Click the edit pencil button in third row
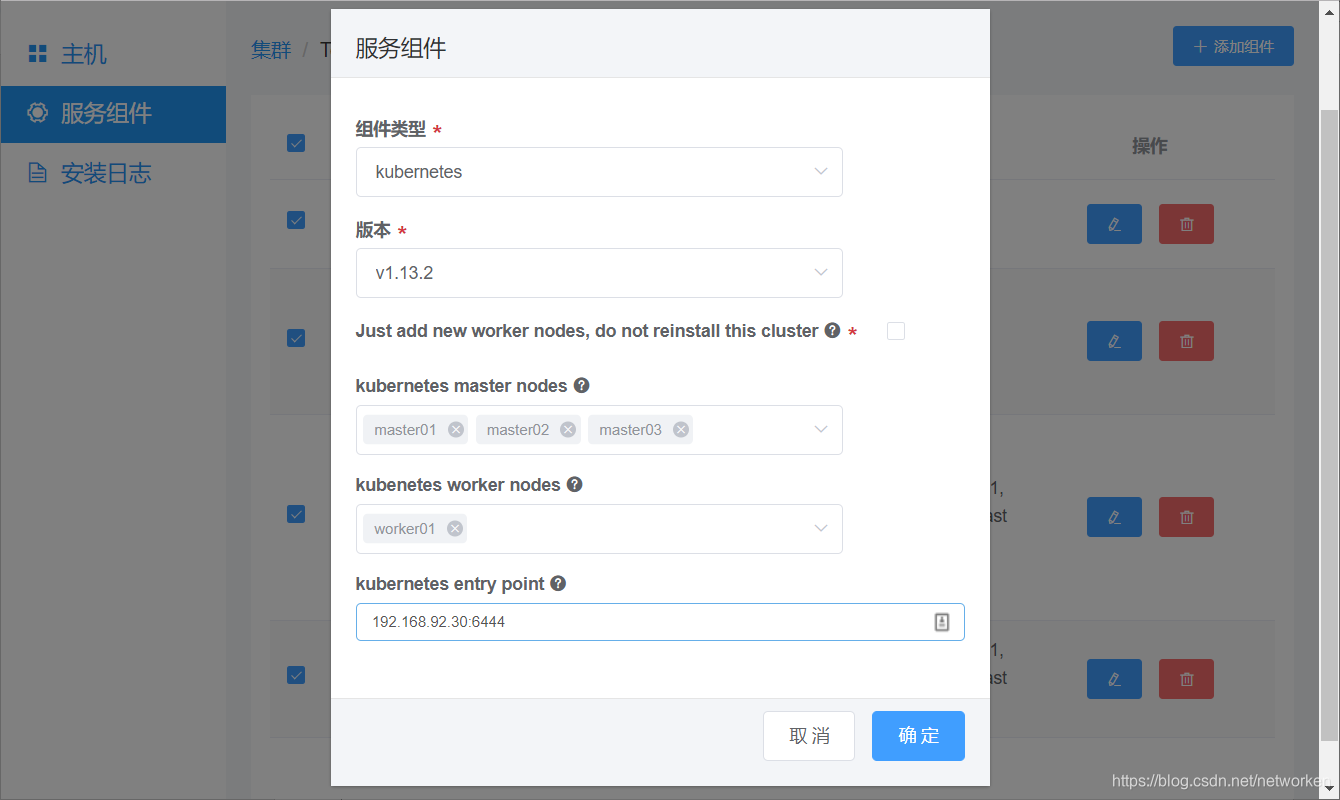Screen dimensions: 1340x800 (1114, 517)
